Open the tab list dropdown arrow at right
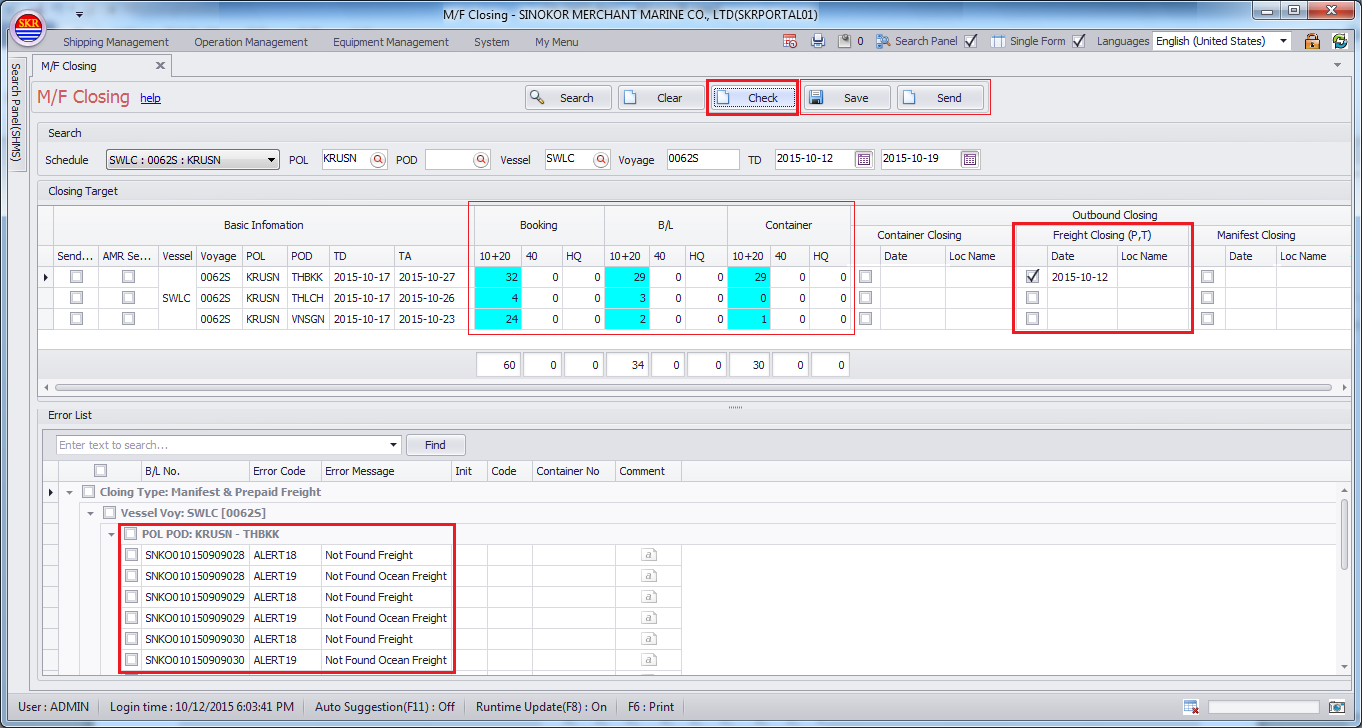 coord(1338,65)
